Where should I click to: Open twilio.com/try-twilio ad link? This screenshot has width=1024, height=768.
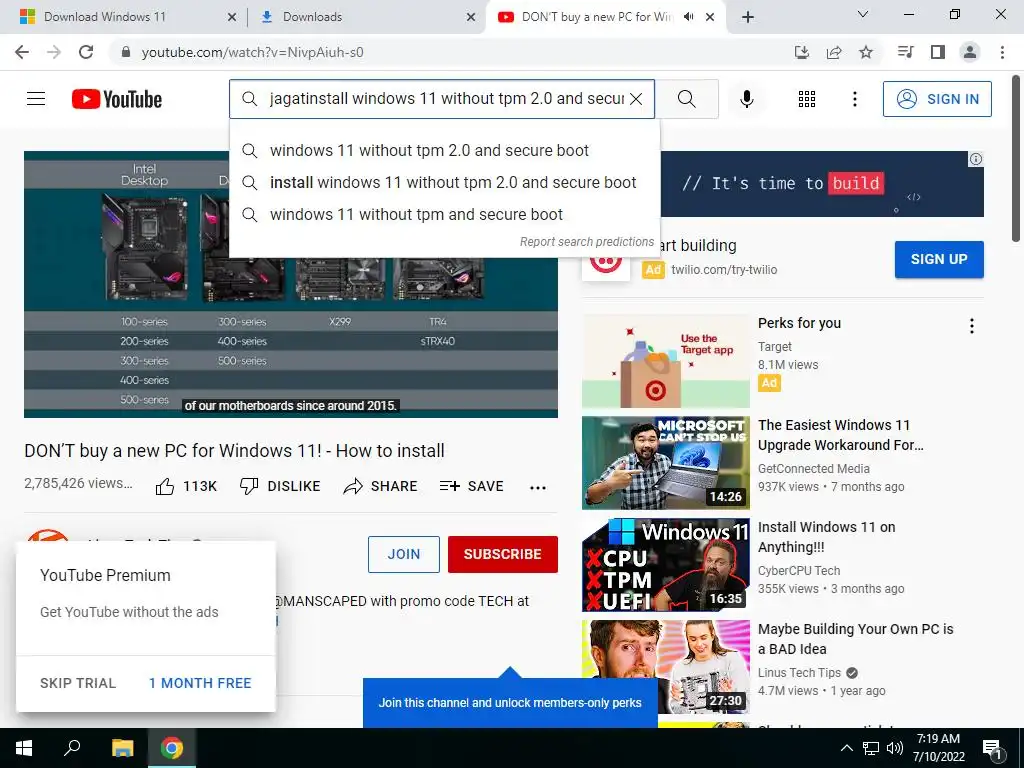pos(724,270)
